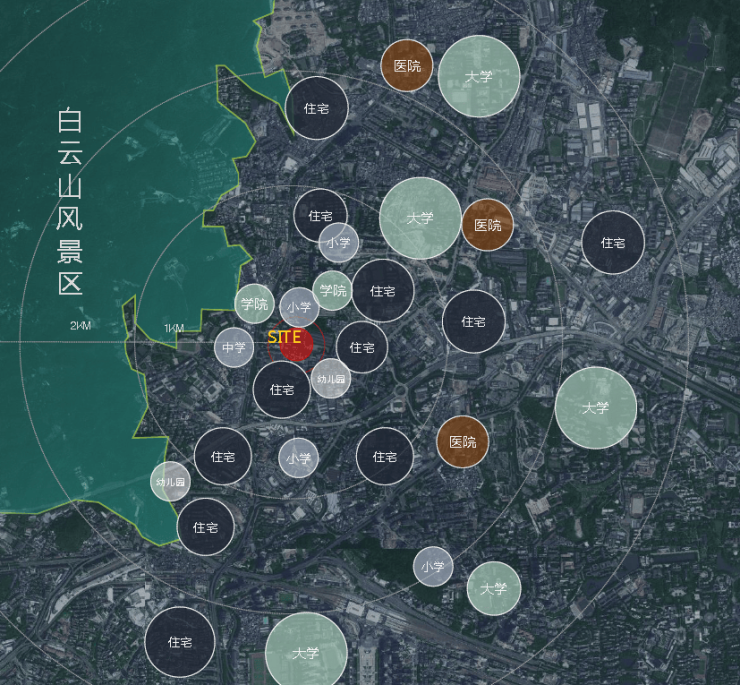
Task: Click the 大学 circle at bottom edge
Action: [306, 652]
